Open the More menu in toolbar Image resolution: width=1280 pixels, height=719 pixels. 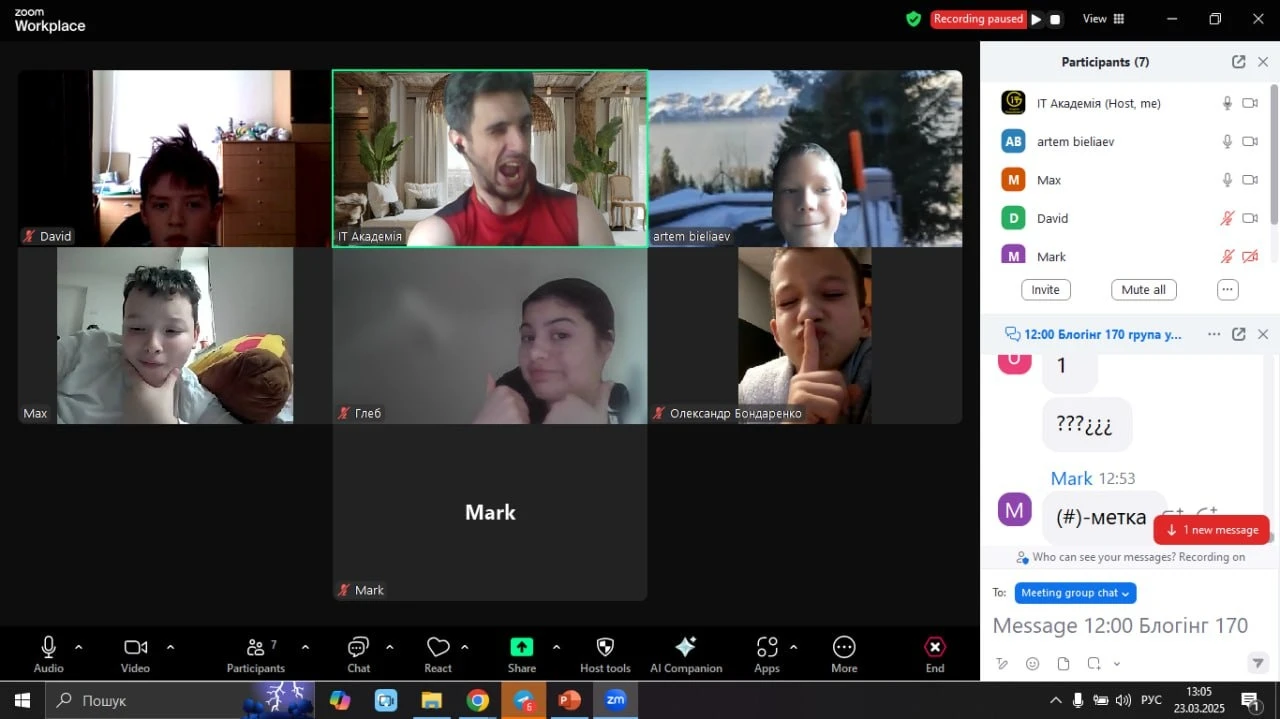pos(844,647)
